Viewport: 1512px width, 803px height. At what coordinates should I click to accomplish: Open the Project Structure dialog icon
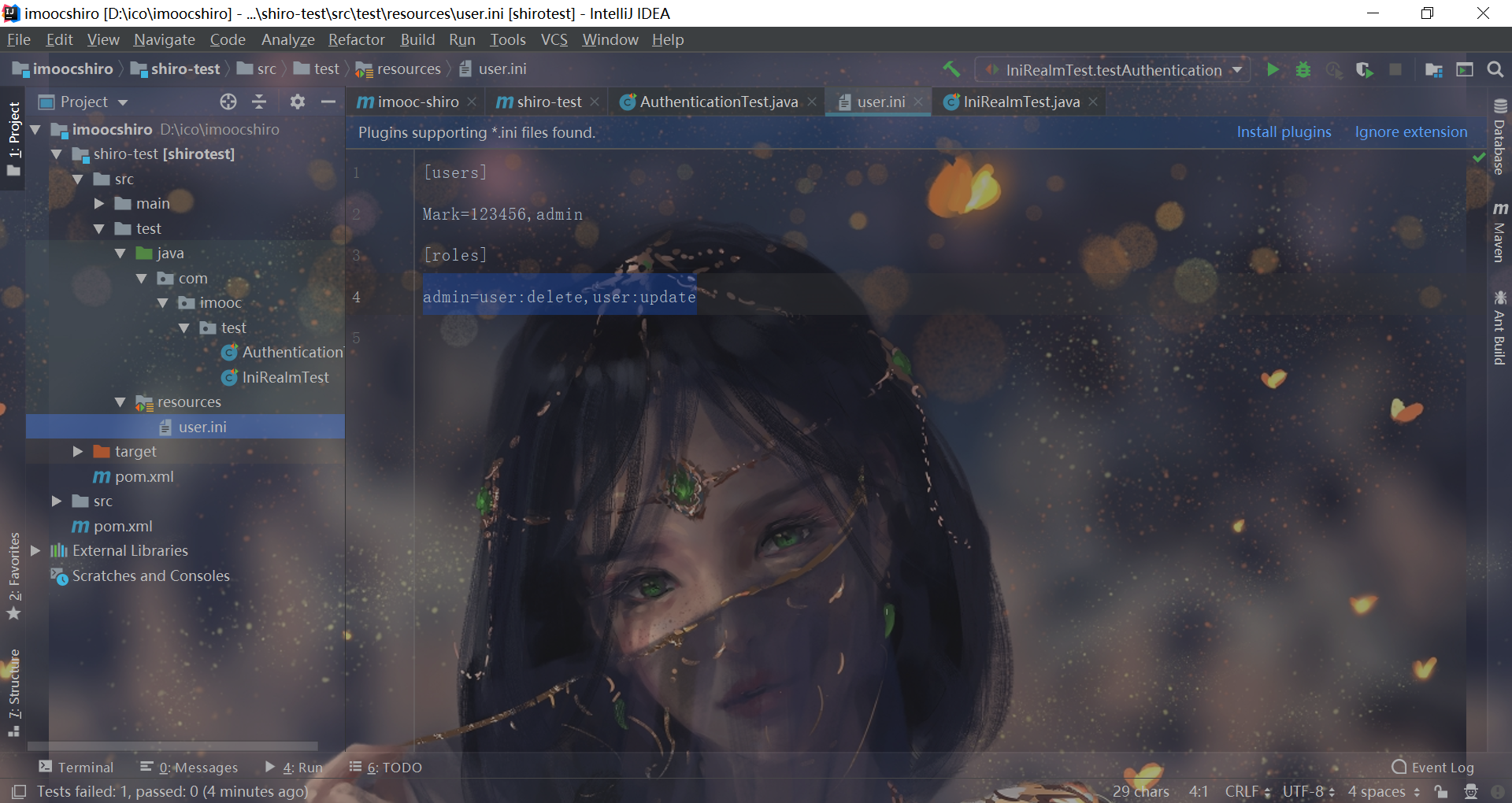pos(1434,69)
